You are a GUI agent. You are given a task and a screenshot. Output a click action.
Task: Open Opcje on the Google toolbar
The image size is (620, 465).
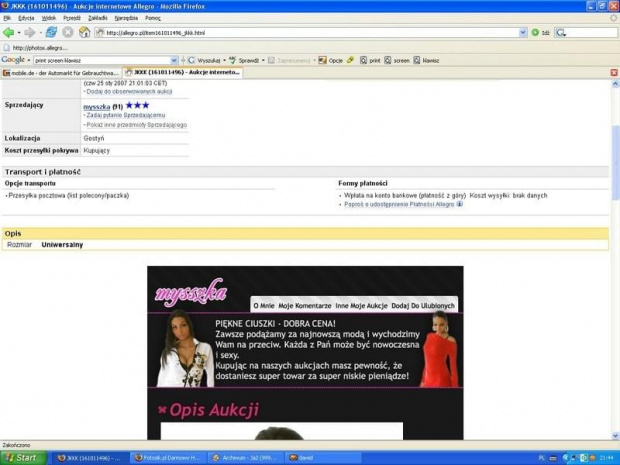331,60
